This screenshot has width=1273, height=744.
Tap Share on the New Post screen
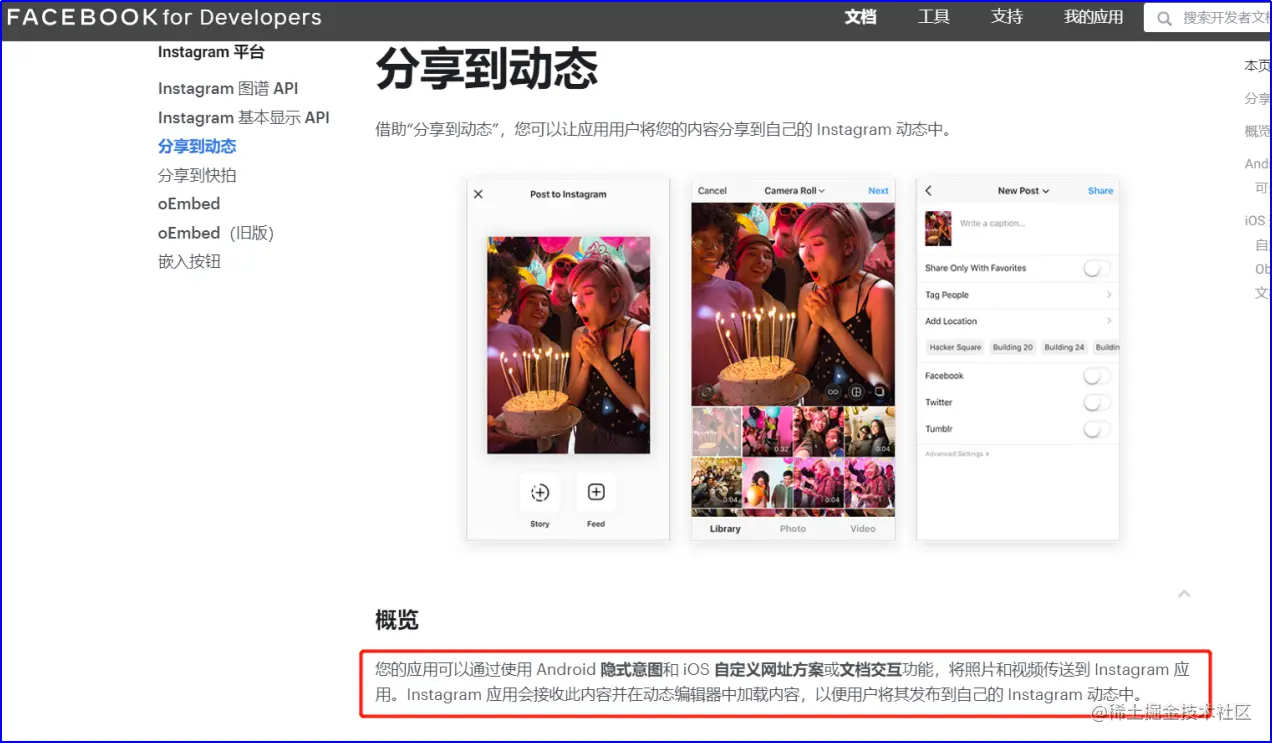(1100, 190)
